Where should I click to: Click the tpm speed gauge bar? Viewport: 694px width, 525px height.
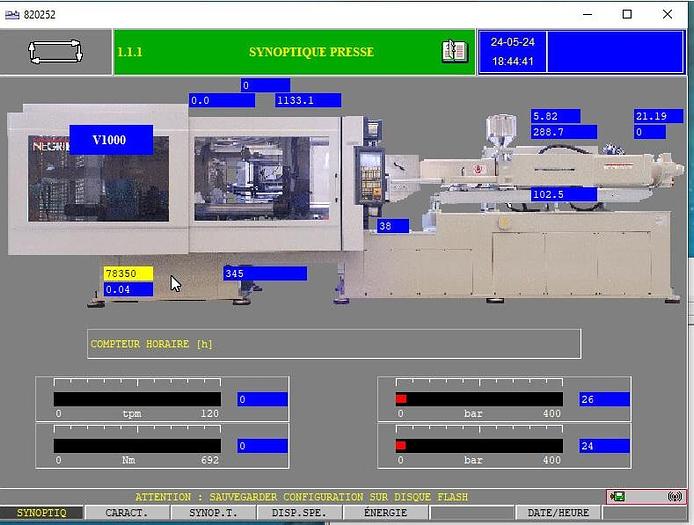pyautogui.click(x=137, y=399)
